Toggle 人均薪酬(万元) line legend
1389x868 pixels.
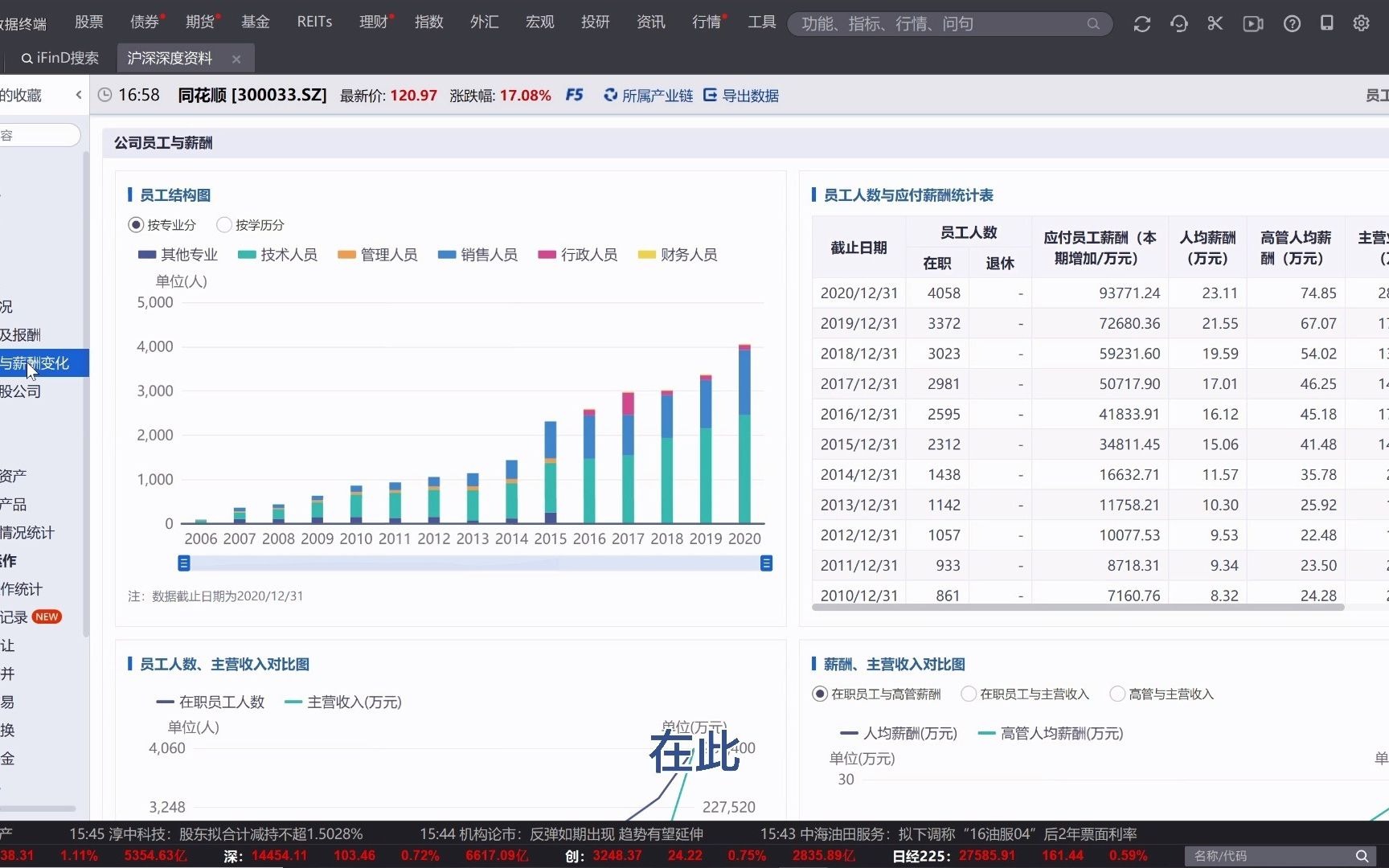point(899,734)
